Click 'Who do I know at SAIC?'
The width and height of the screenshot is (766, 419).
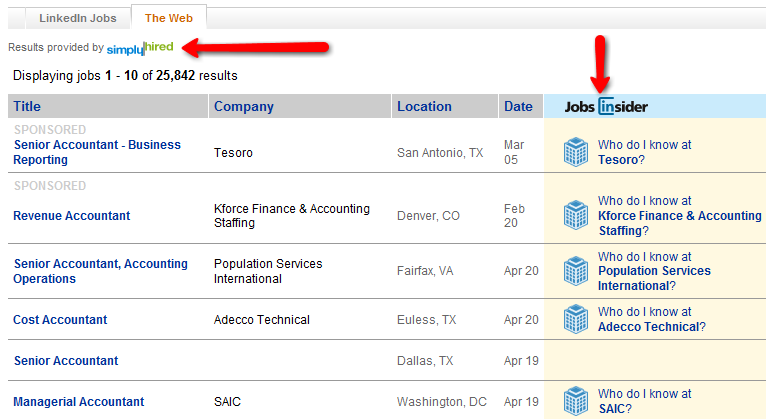point(644,401)
